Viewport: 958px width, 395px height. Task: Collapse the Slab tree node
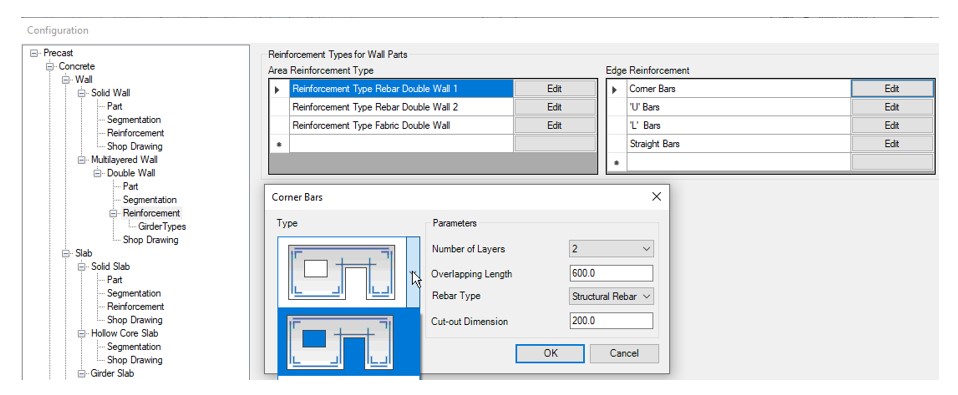coord(66,253)
